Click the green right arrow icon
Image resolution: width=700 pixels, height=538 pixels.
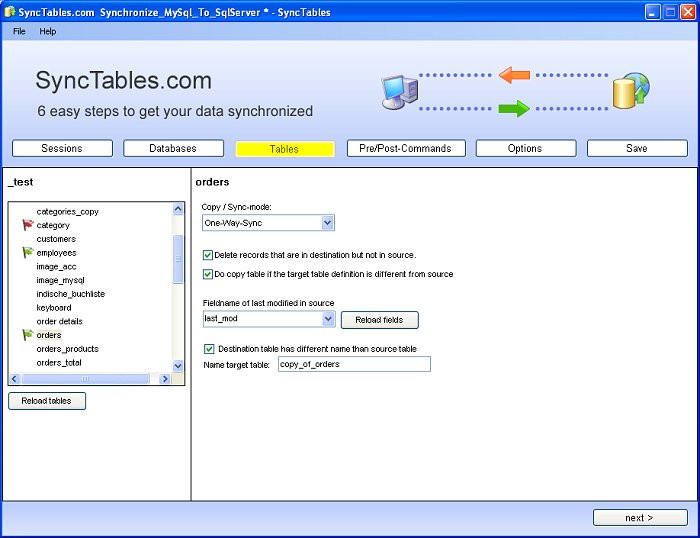coord(514,108)
